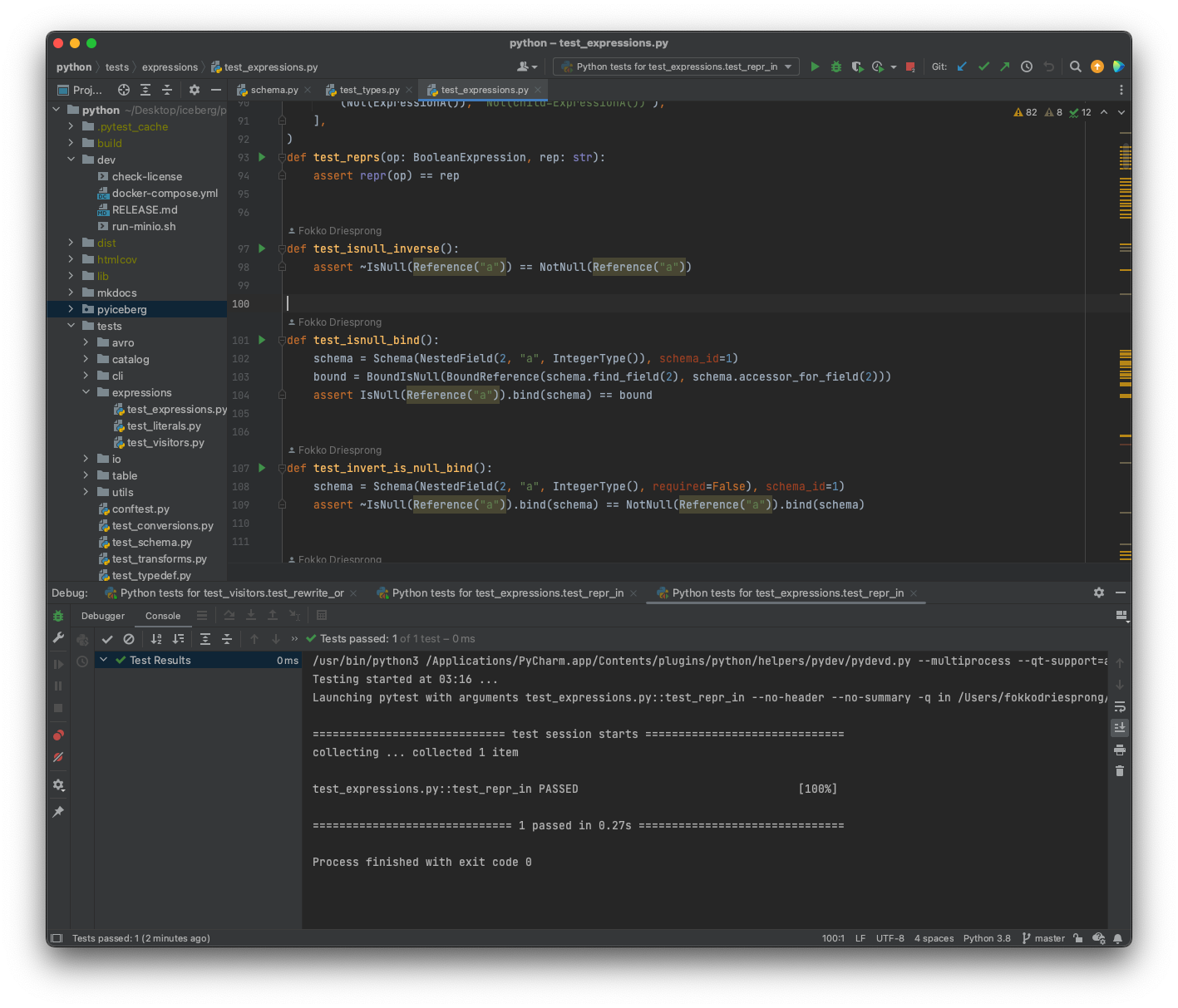This screenshot has height=1008, width=1178.
Task: Click the profiler run icon
Action: pyautogui.click(x=878, y=66)
